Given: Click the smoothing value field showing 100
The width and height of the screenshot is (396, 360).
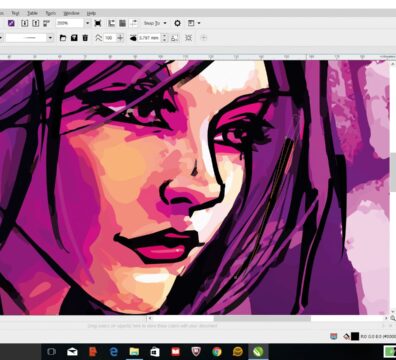Looking at the screenshot, I should [109, 38].
